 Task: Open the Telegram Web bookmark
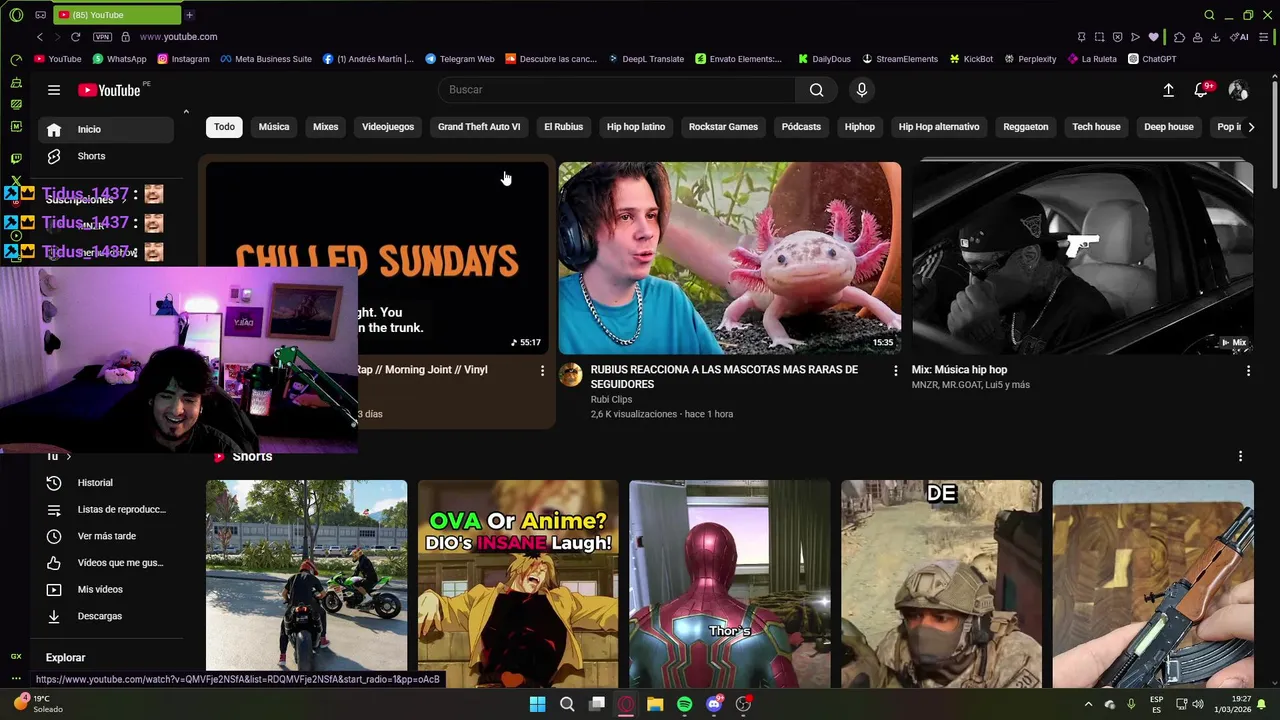[460, 59]
